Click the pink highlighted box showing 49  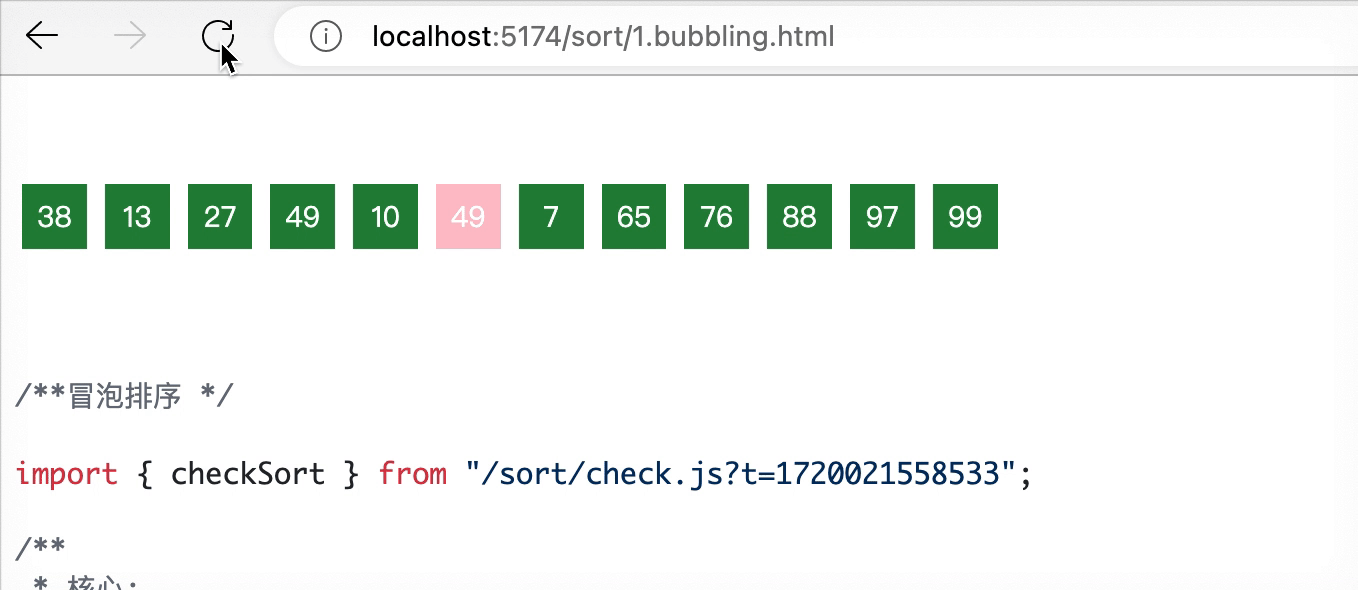point(468,216)
